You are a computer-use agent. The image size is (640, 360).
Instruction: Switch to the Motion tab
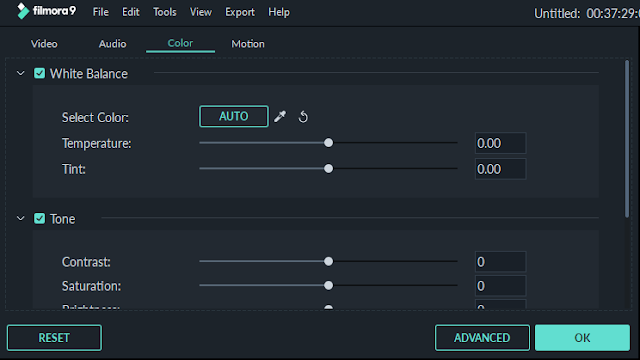[248, 44]
